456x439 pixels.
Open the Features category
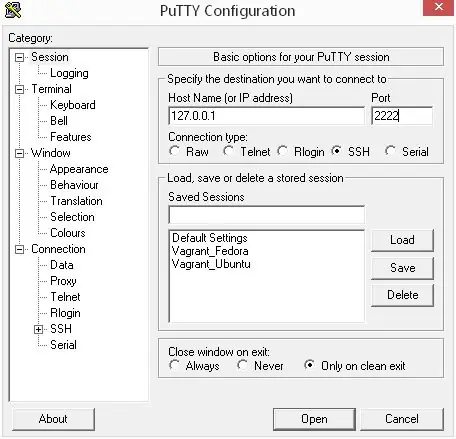71,137
